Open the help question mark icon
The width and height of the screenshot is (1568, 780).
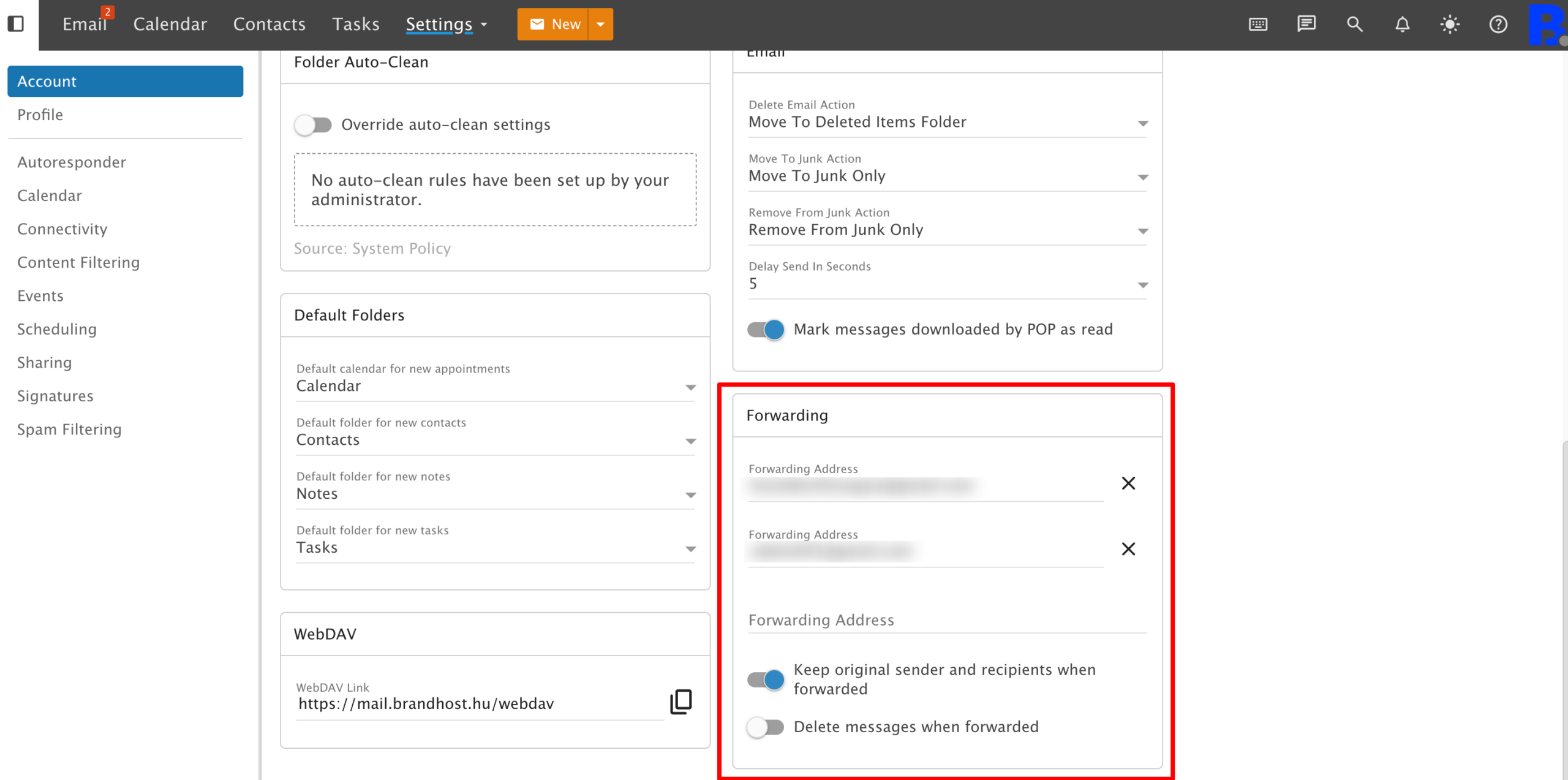[x=1498, y=24]
